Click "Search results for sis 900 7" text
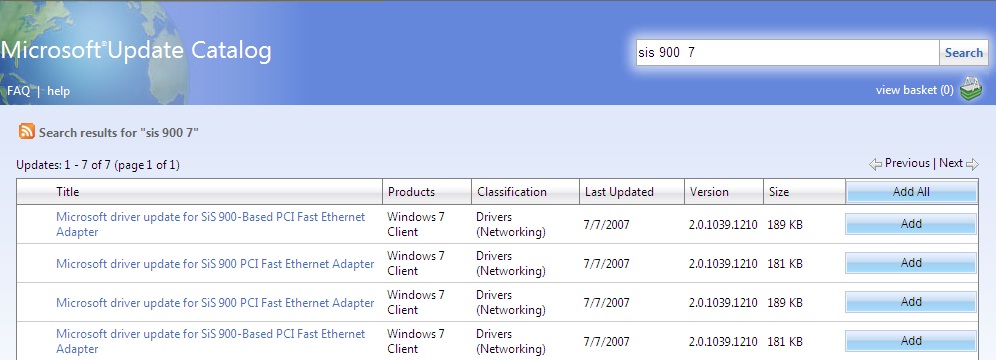Screen dimensions: 996x360 (119, 133)
